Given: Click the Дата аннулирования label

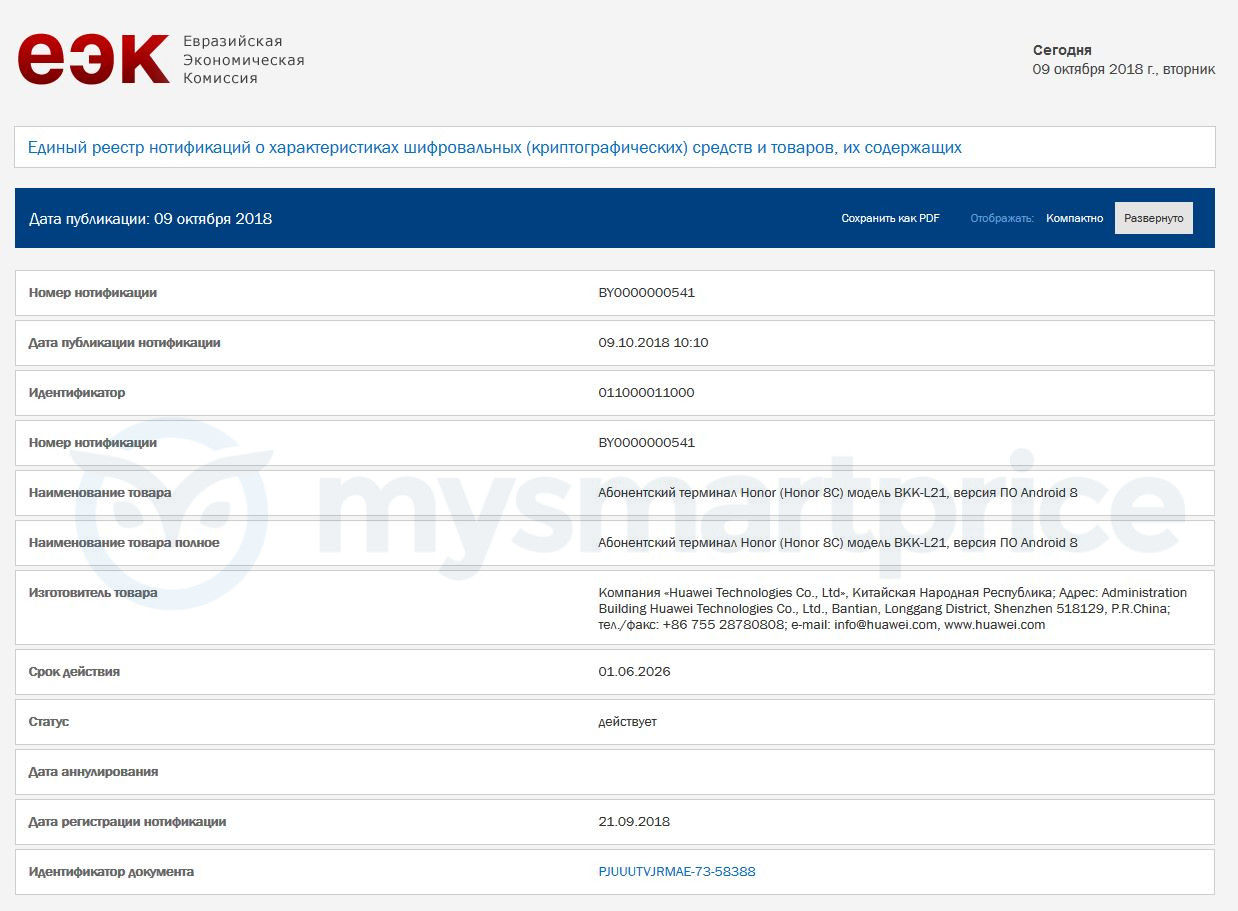Looking at the screenshot, I should 93,772.
